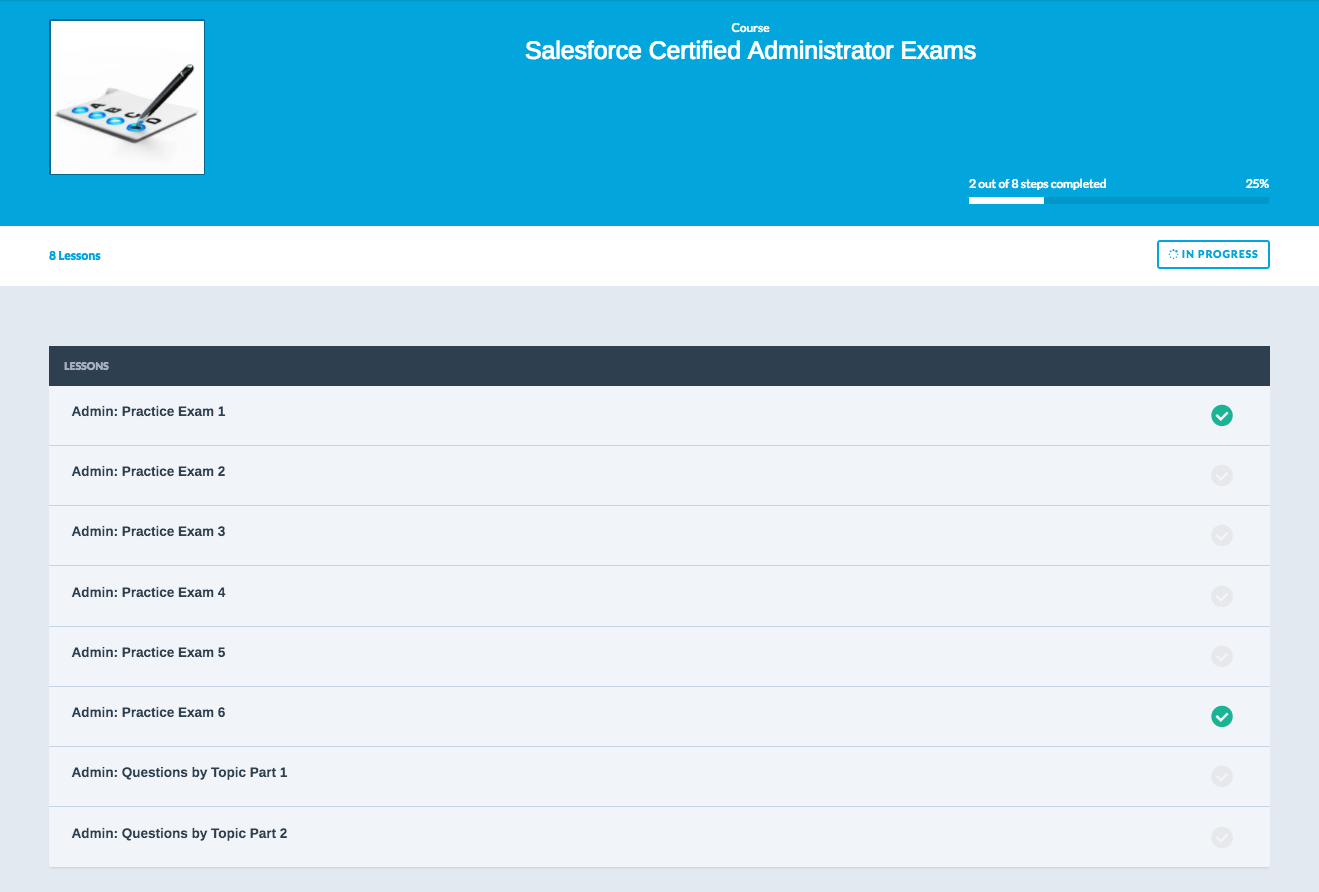Click the course thumbnail image
Screen dimensions: 1319x892
pos(127,97)
